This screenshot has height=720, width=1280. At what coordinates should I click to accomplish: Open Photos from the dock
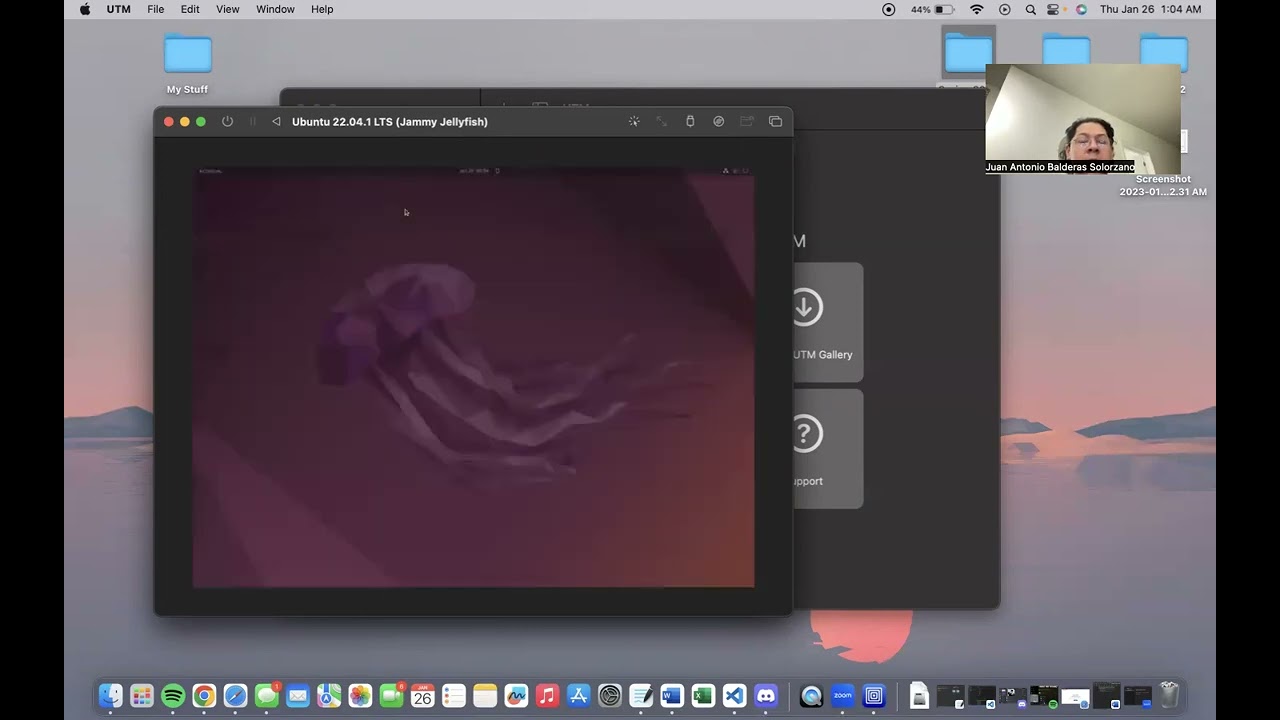pos(360,695)
